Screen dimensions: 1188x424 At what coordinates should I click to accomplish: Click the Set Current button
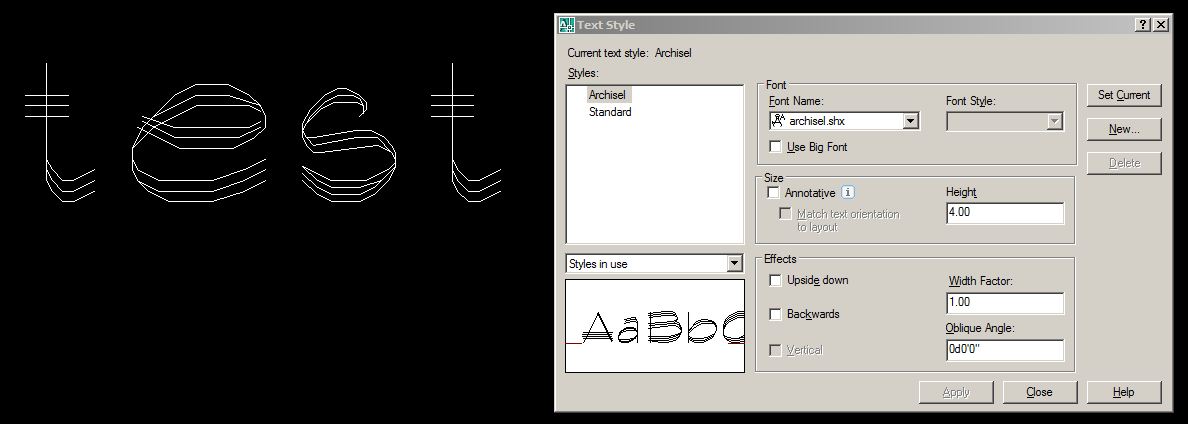1124,95
